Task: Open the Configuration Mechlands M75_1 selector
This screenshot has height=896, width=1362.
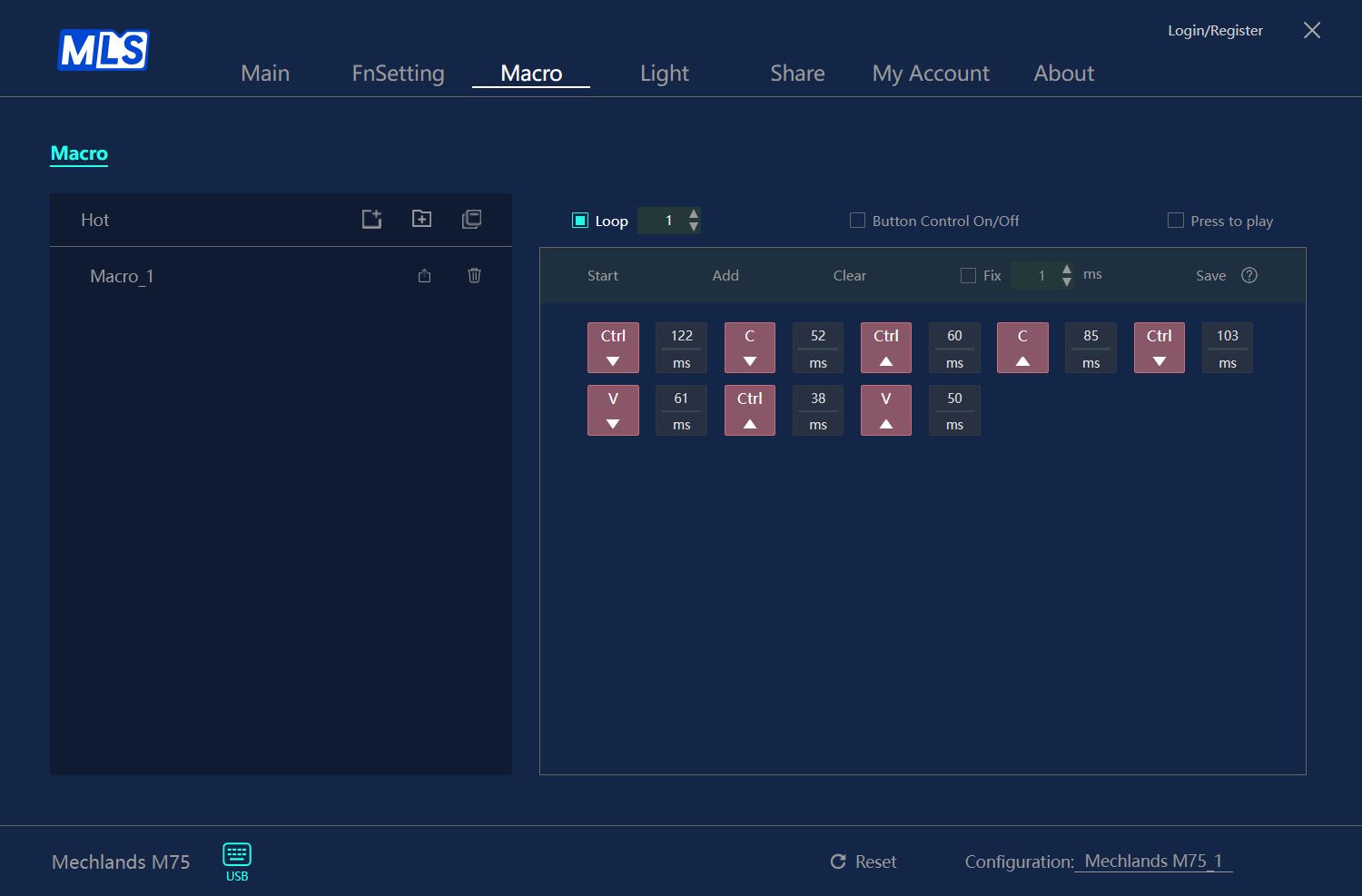Action: click(x=1153, y=862)
